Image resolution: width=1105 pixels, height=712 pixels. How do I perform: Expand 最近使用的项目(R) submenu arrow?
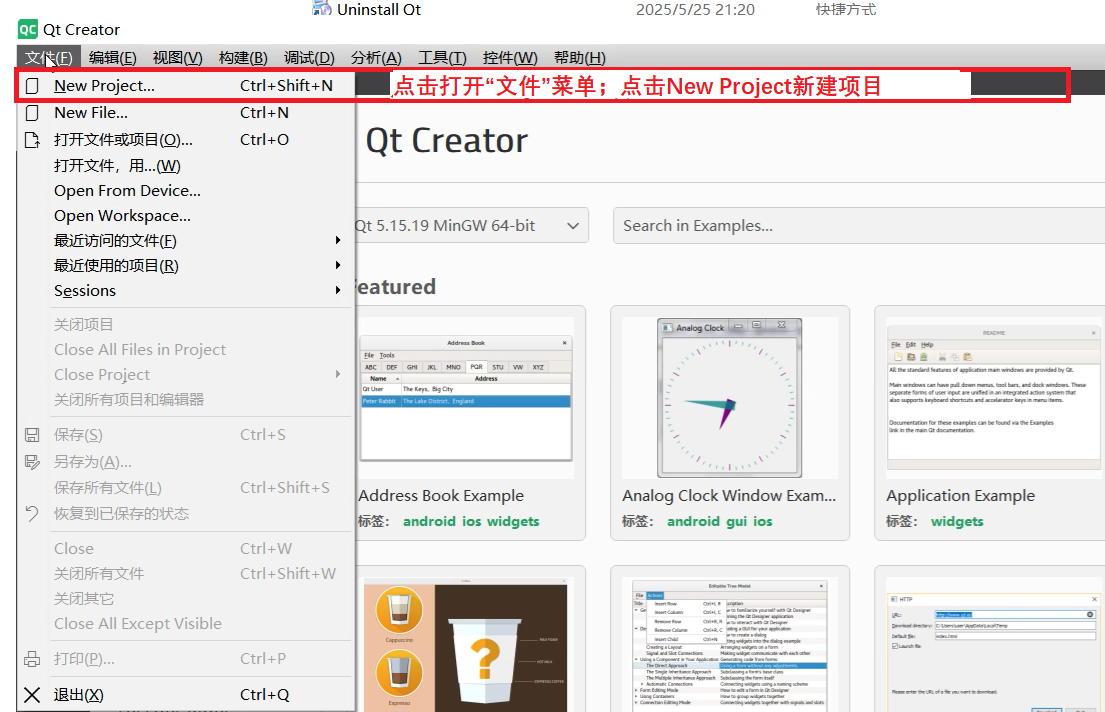(338, 265)
